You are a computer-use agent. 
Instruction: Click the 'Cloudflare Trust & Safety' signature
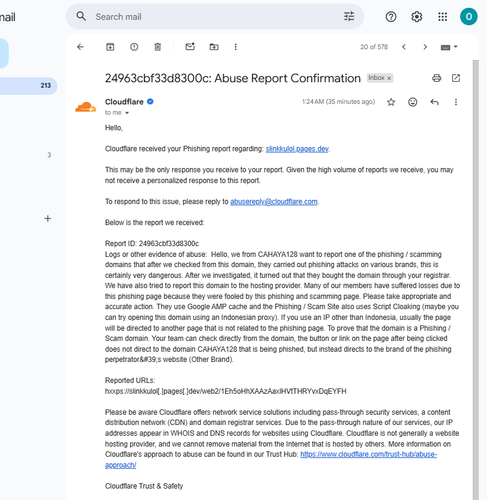(144, 486)
